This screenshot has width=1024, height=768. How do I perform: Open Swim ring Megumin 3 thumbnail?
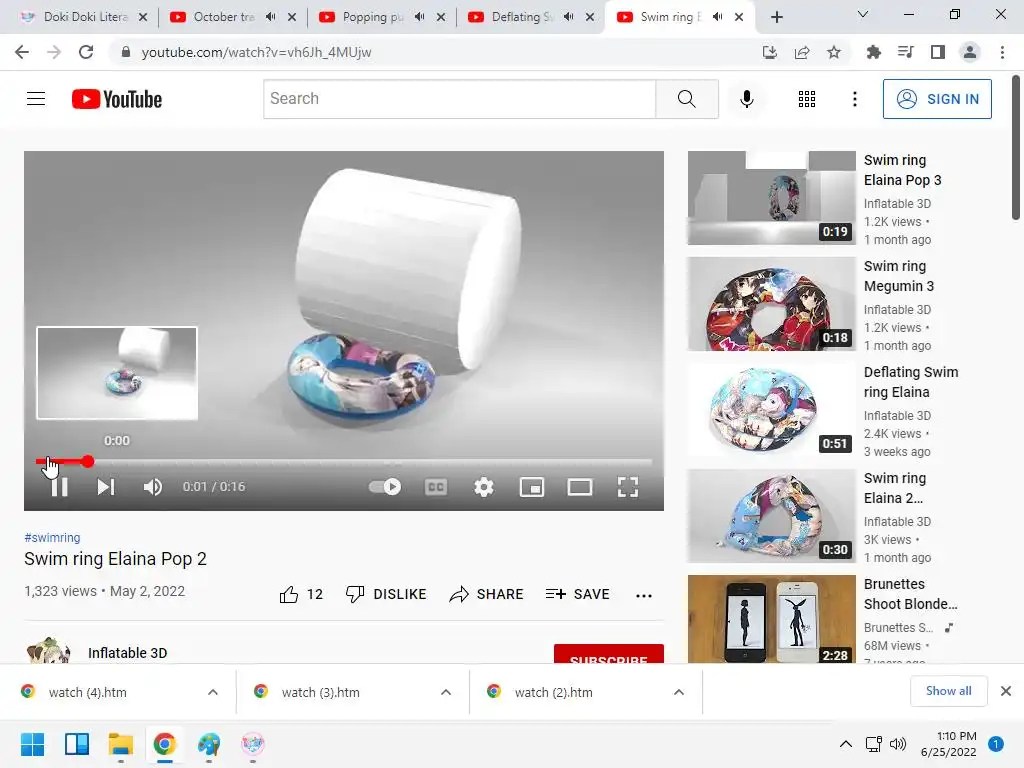pyautogui.click(x=771, y=304)
